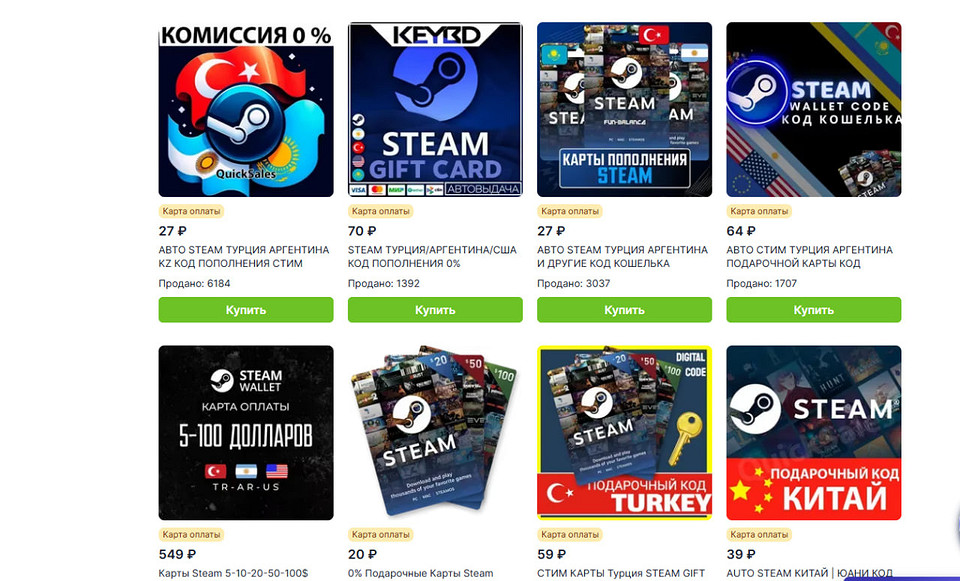Click 'Карта оплаты' tag on 549 ₽ item
Image resolution: width=960 pixels, height=581 pixels.
tap(191, 534)
